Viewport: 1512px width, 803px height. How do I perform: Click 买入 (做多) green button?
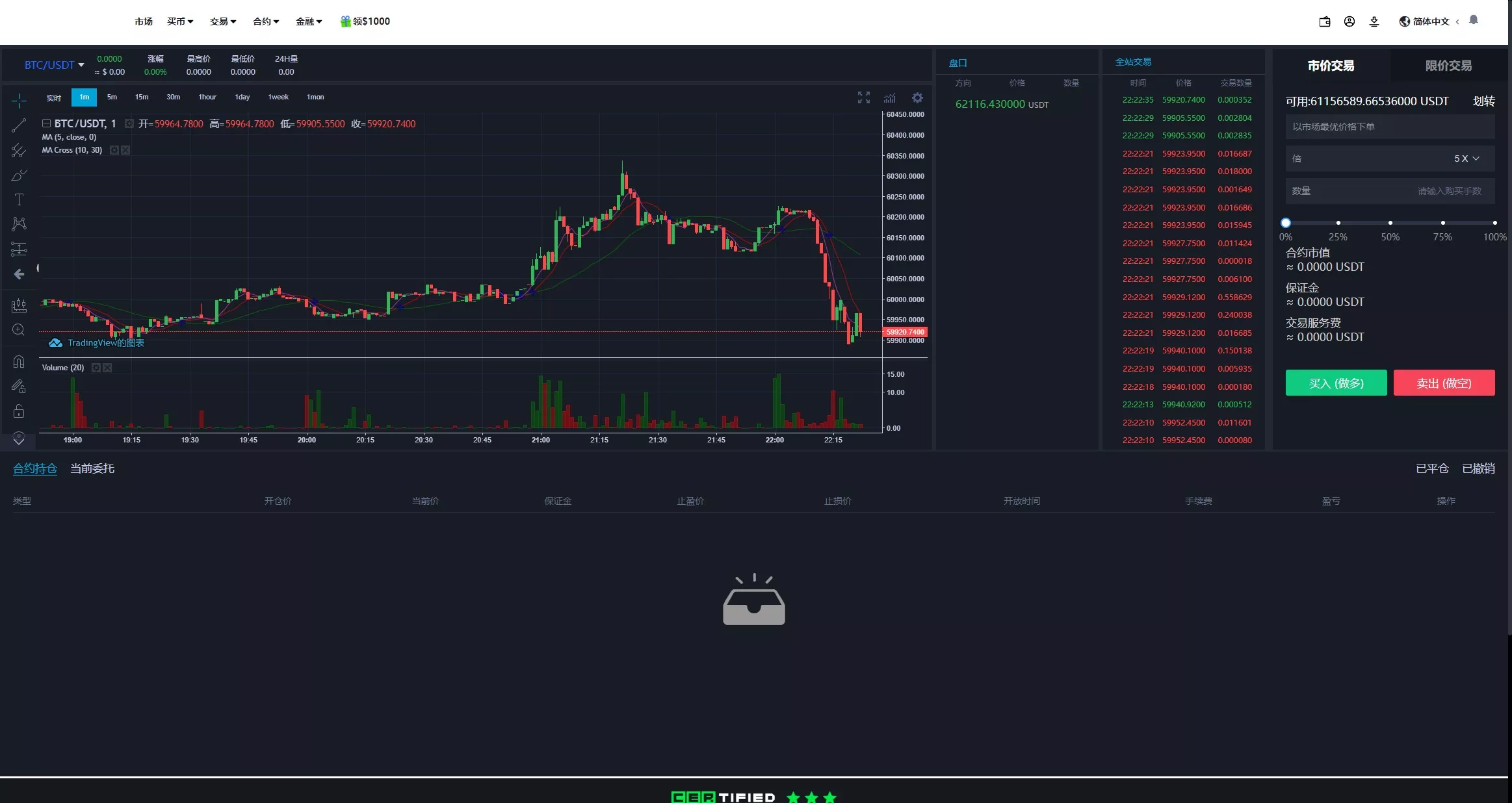tap(1336, 383)
